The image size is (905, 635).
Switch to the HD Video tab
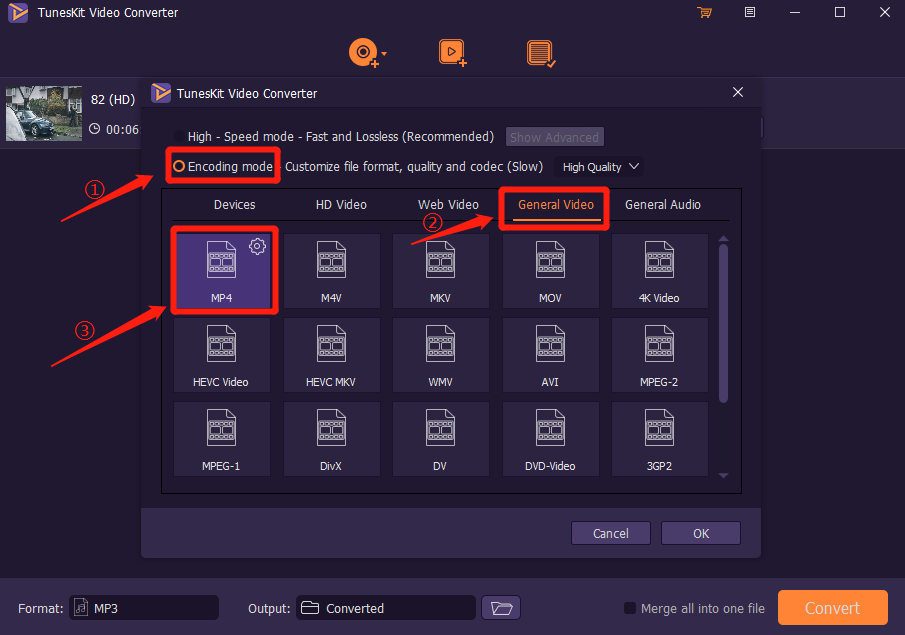[341, 205]
